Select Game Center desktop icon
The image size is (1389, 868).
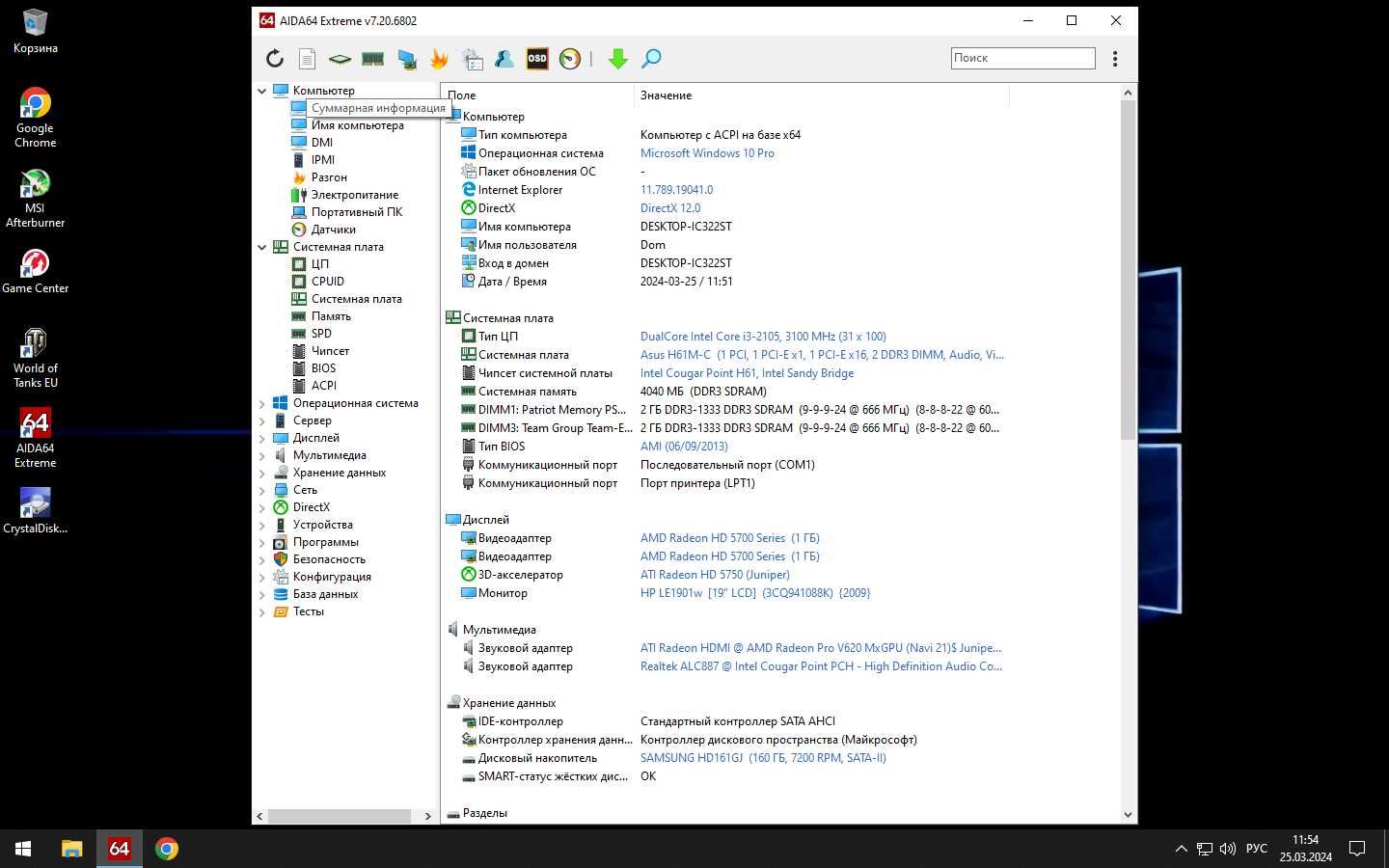(35, 271)
